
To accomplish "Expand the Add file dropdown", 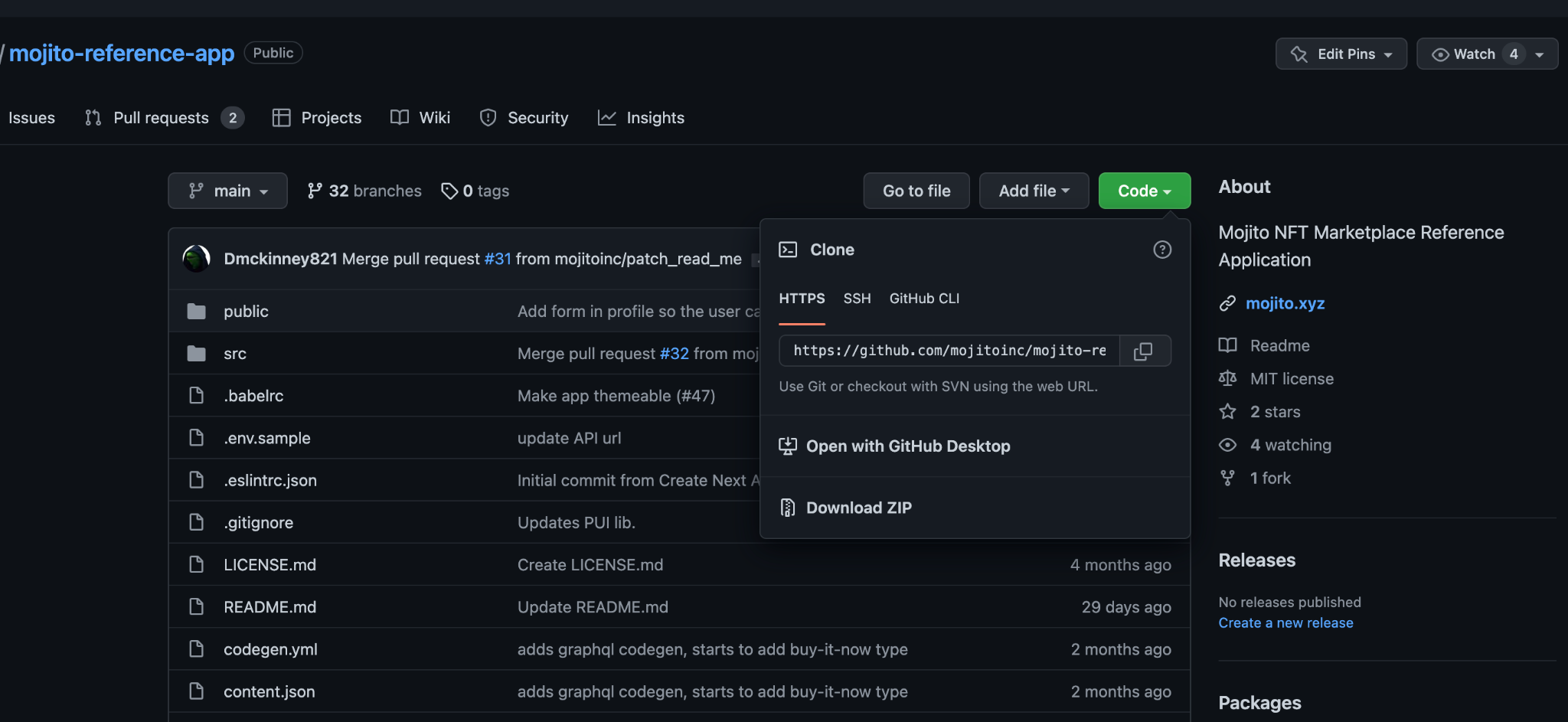I will 1034,191.
